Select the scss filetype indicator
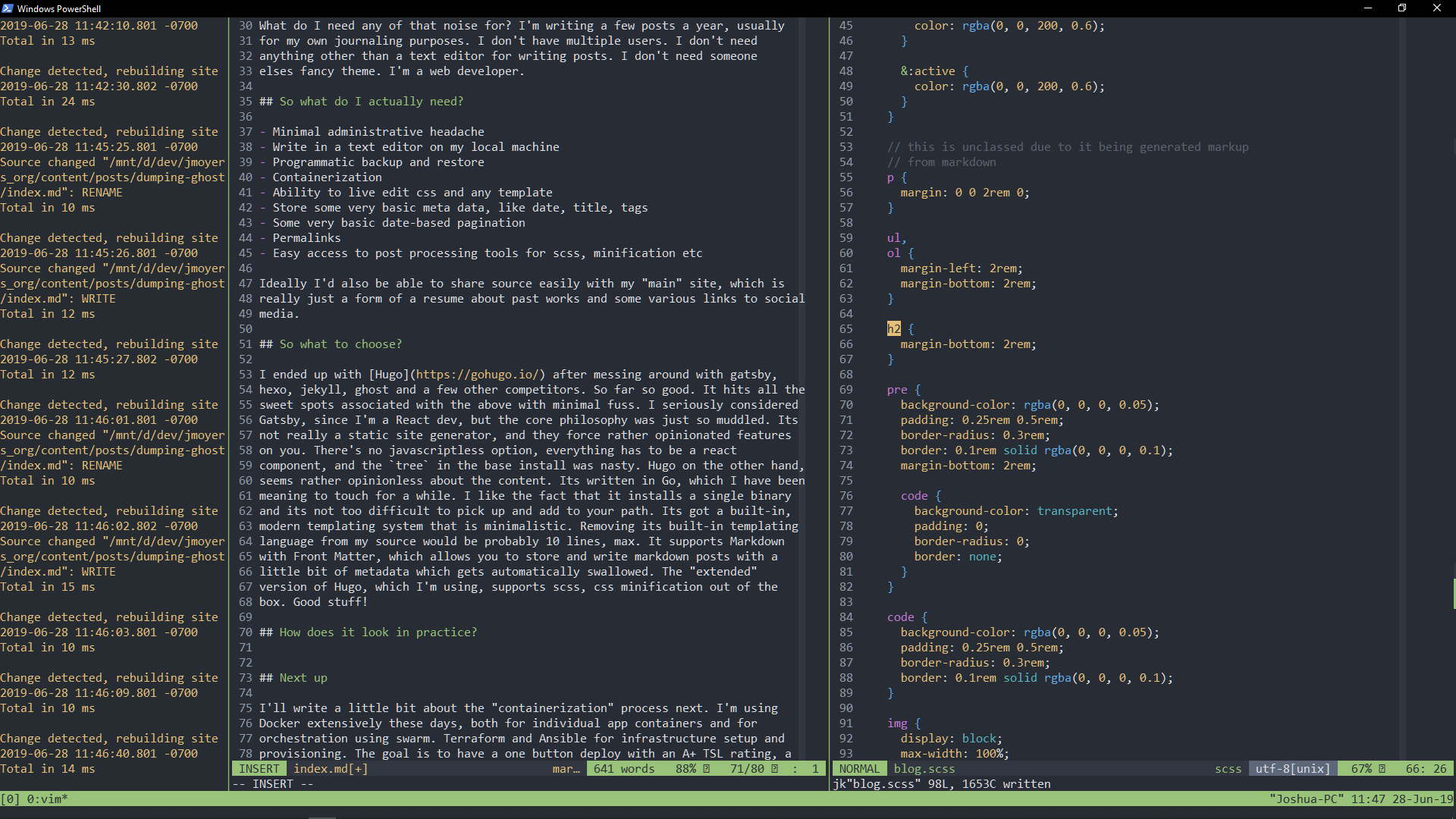 point(1227,768)
